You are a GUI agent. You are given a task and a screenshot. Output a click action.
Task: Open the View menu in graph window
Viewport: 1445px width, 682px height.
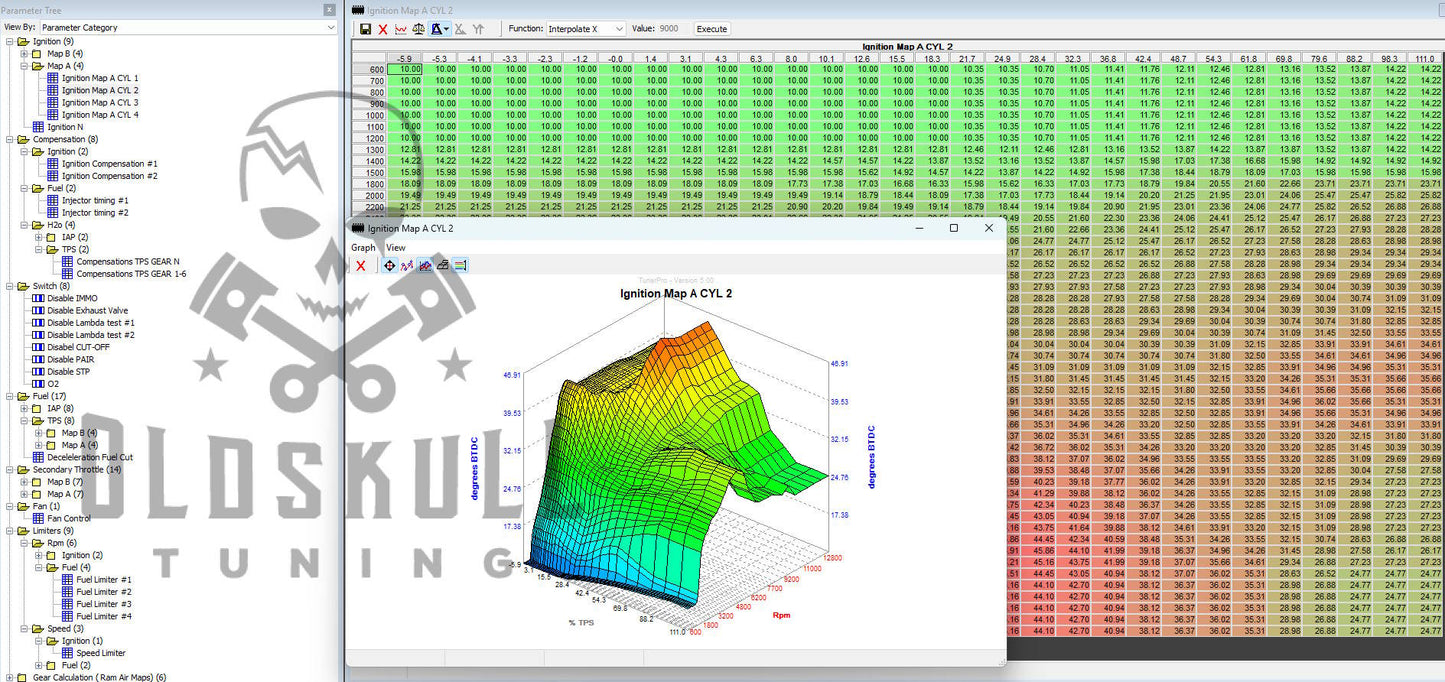[x=396, y=247]
